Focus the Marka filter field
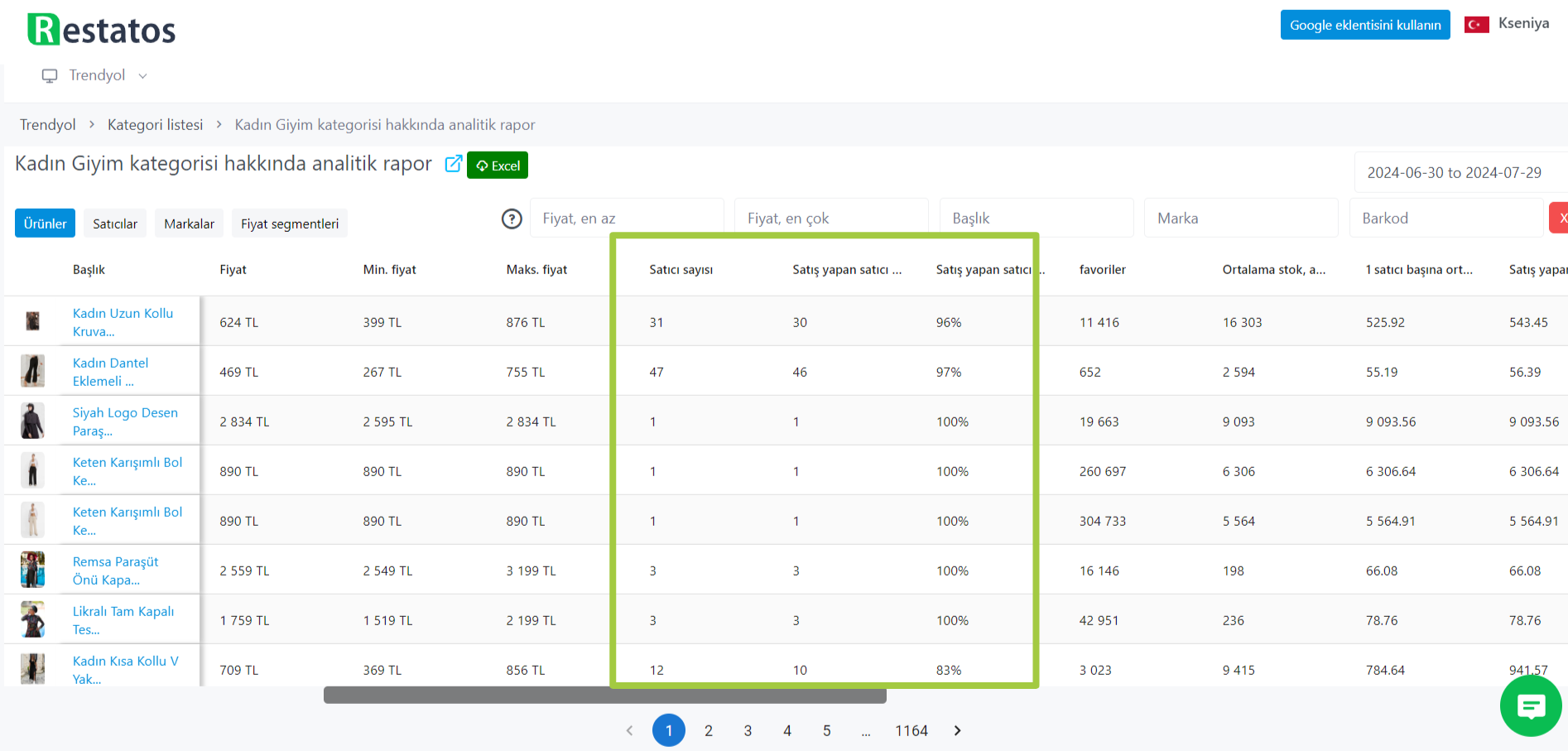Viewport: 1568px width, 751px height. 1241,219
